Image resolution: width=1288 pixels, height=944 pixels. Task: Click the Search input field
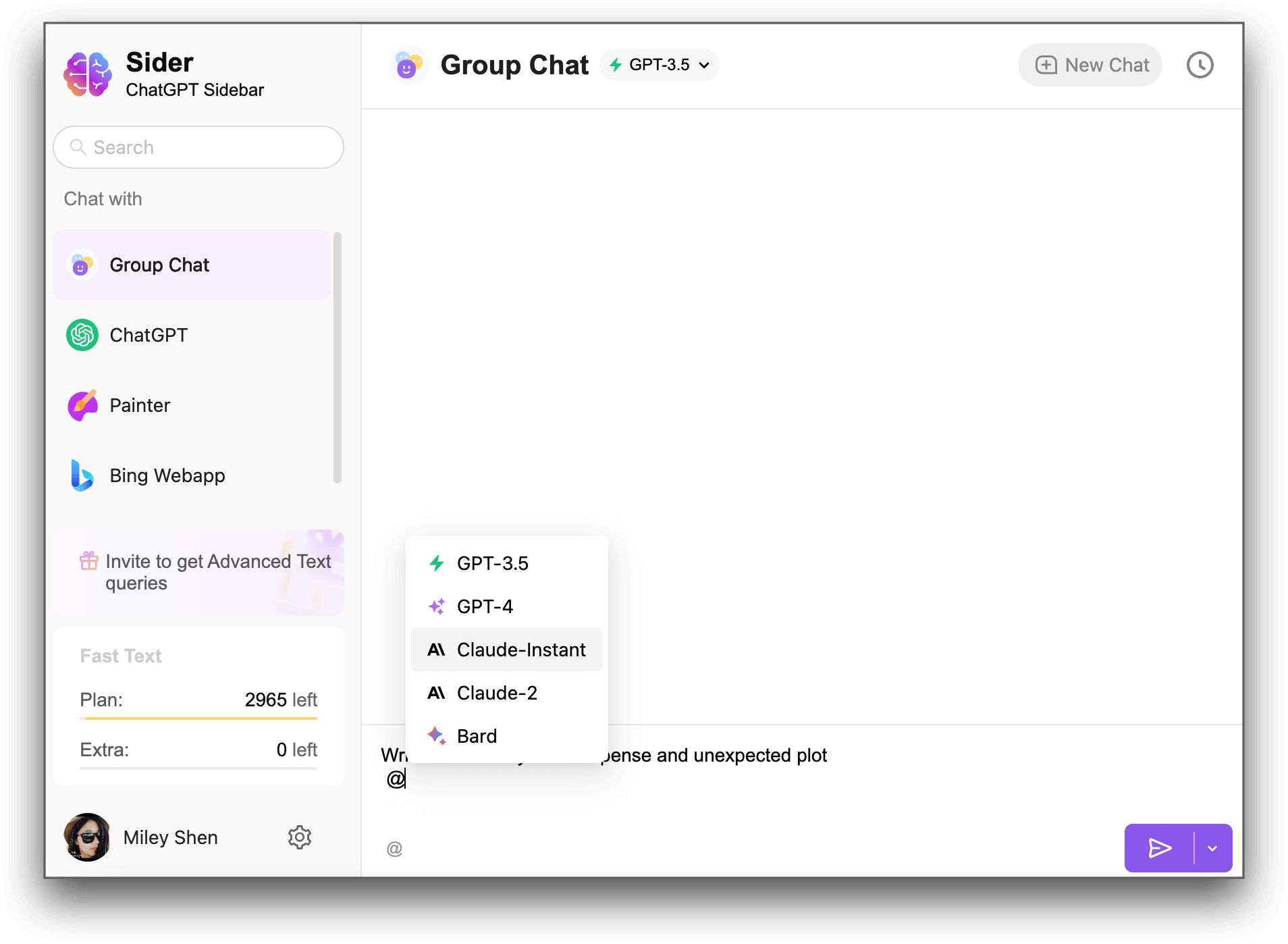tap(198, 147)
